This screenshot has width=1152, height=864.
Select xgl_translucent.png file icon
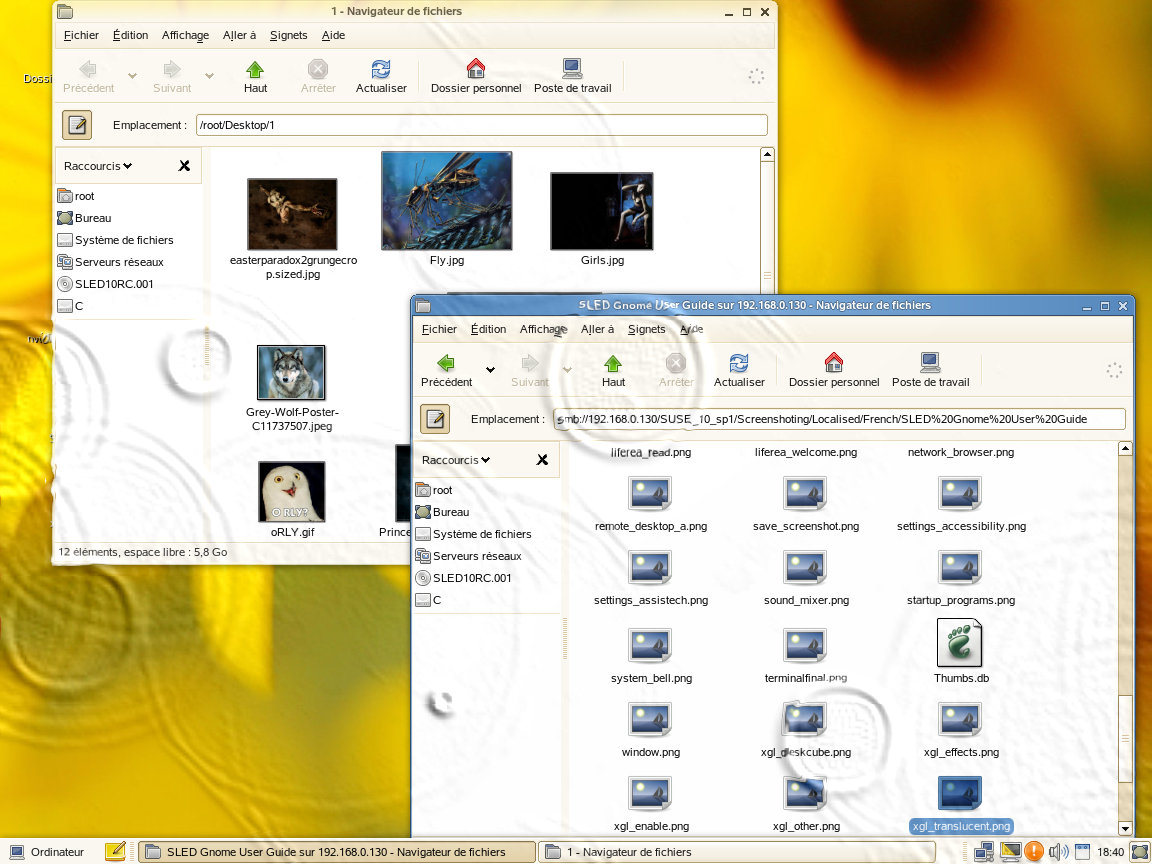coord(960,793)
